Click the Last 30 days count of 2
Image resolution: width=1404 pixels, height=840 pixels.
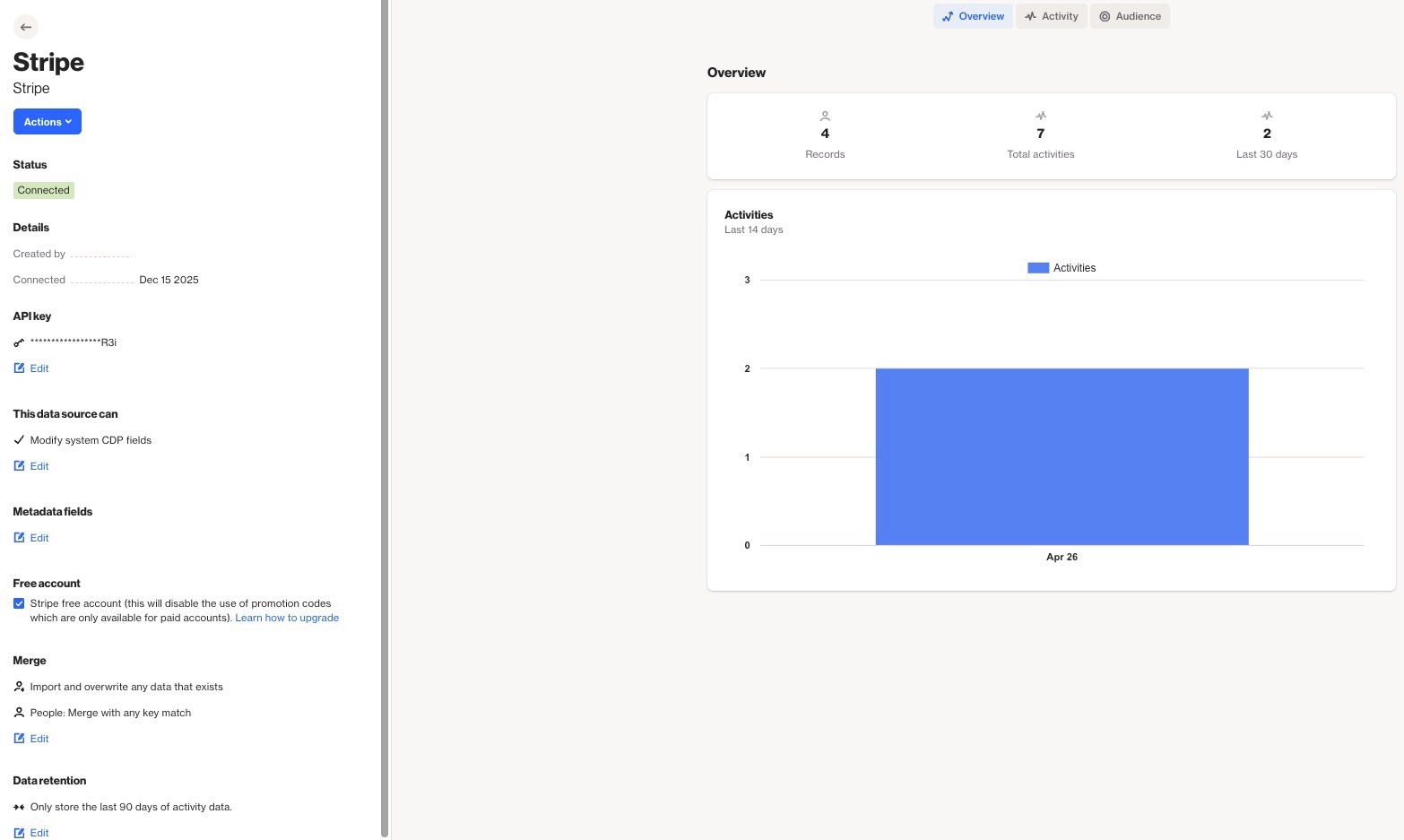(1267, 134)
